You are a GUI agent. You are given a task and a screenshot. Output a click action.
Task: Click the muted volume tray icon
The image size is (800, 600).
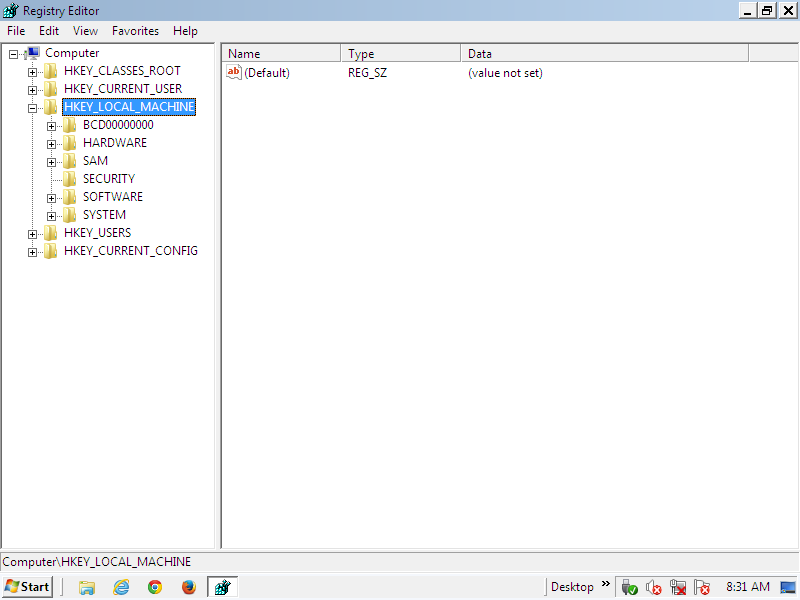654,587
